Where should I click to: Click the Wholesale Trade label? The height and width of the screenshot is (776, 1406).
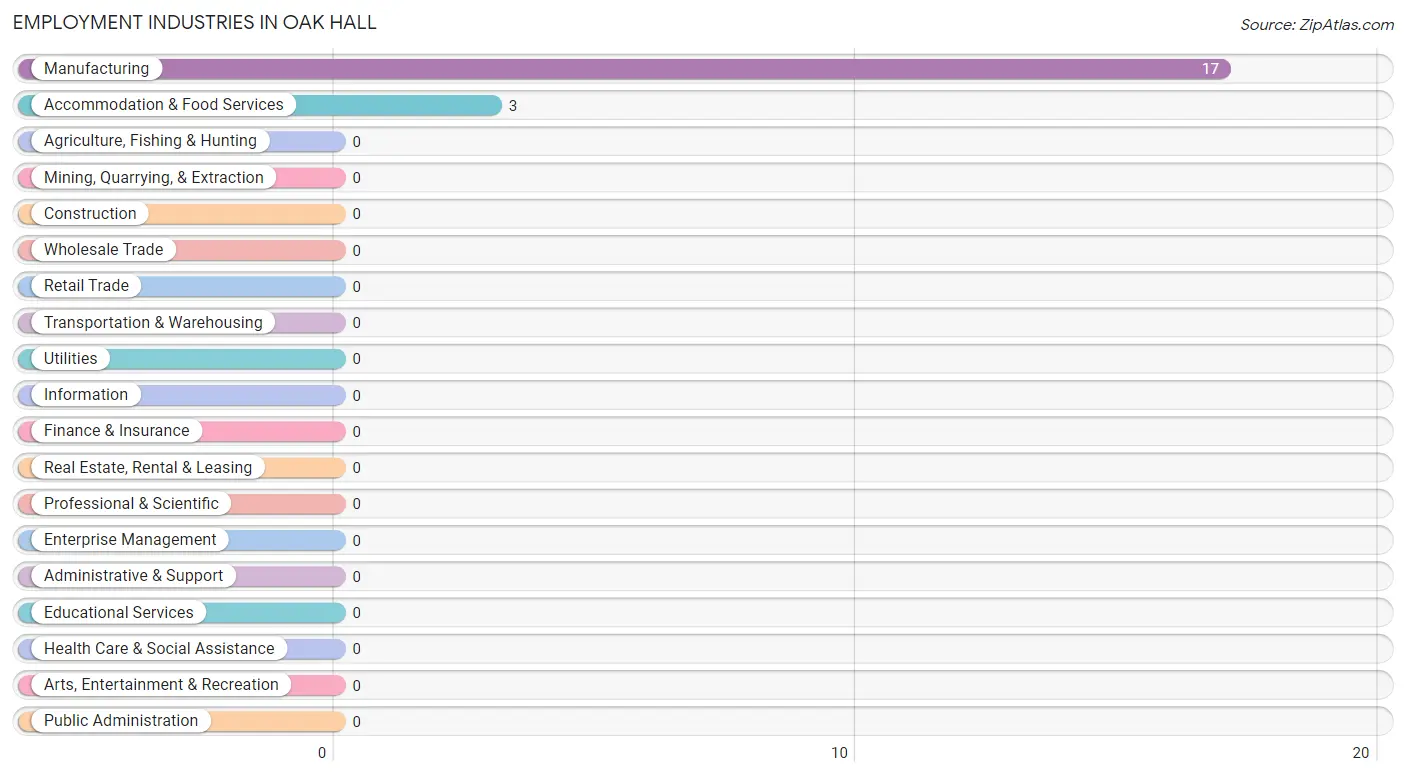tap(104, 249)
